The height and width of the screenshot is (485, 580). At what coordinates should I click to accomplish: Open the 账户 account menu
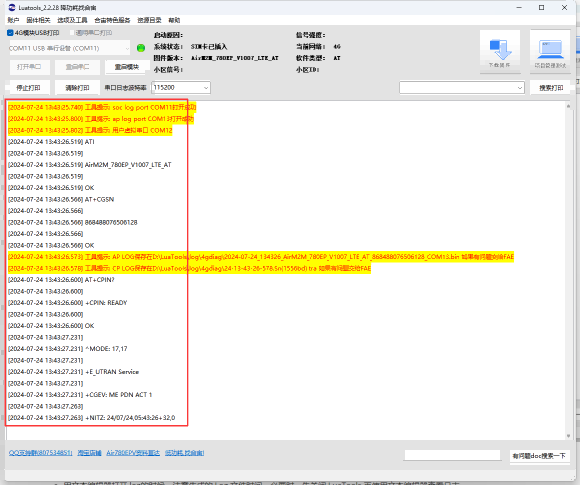tap(13, 20)
